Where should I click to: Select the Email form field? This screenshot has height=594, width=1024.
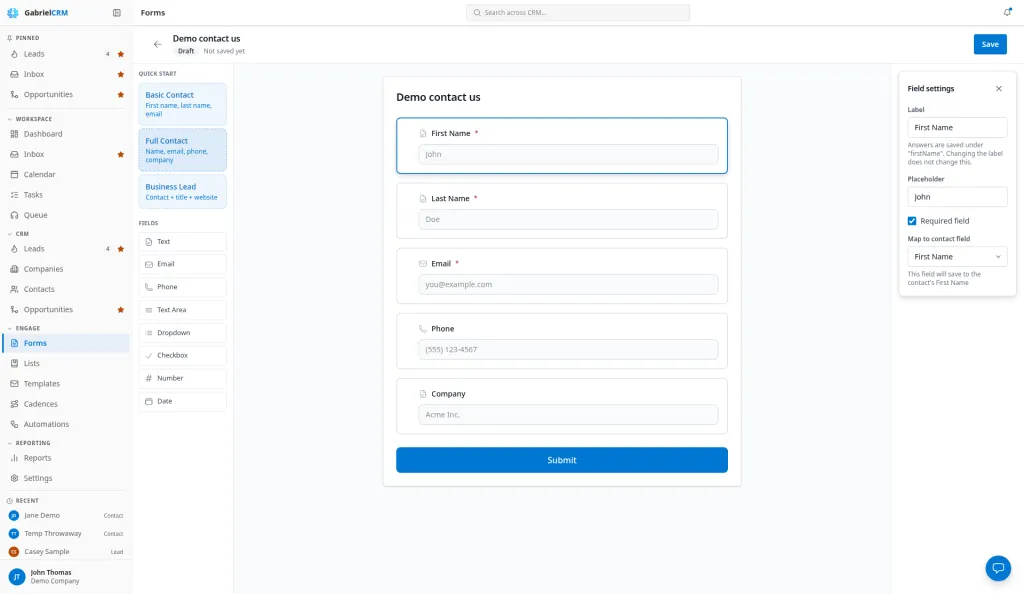[x=562, y=276]
